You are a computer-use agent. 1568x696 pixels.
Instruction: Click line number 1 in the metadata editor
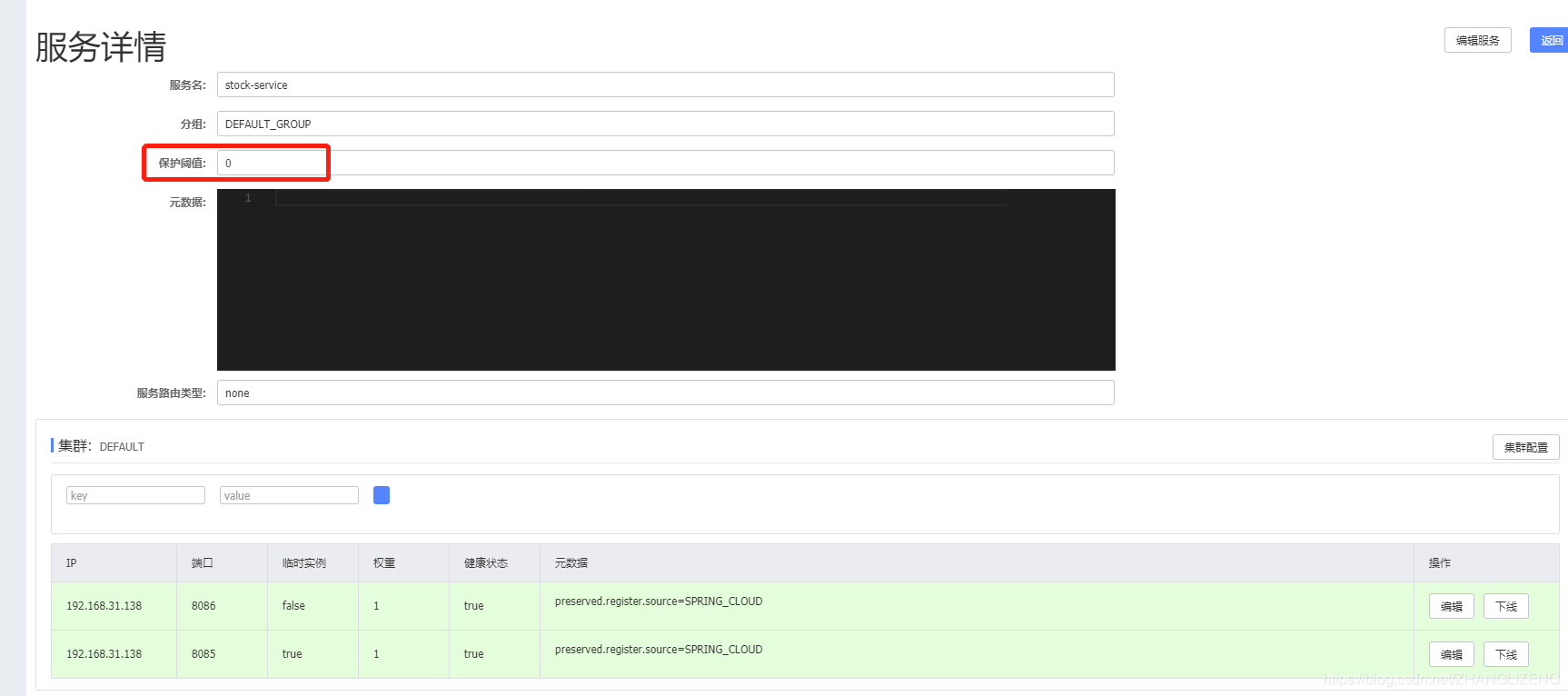click(247, 198)
